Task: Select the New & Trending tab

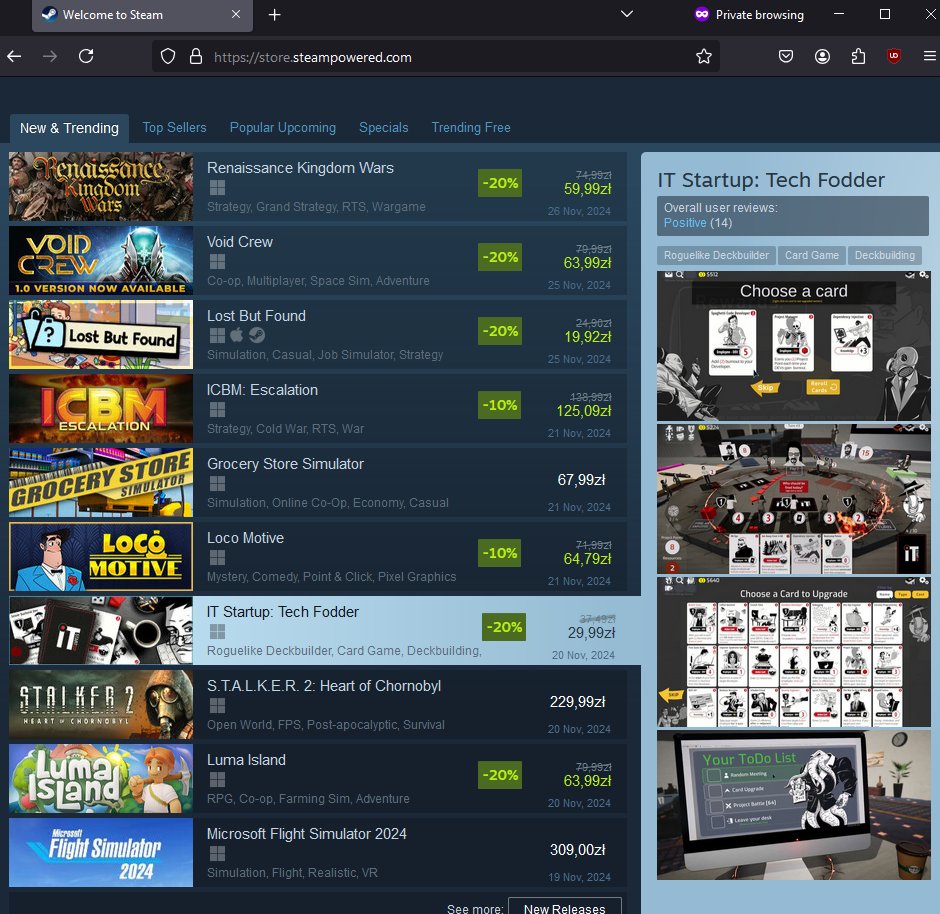Action: (x=69, y=128)
